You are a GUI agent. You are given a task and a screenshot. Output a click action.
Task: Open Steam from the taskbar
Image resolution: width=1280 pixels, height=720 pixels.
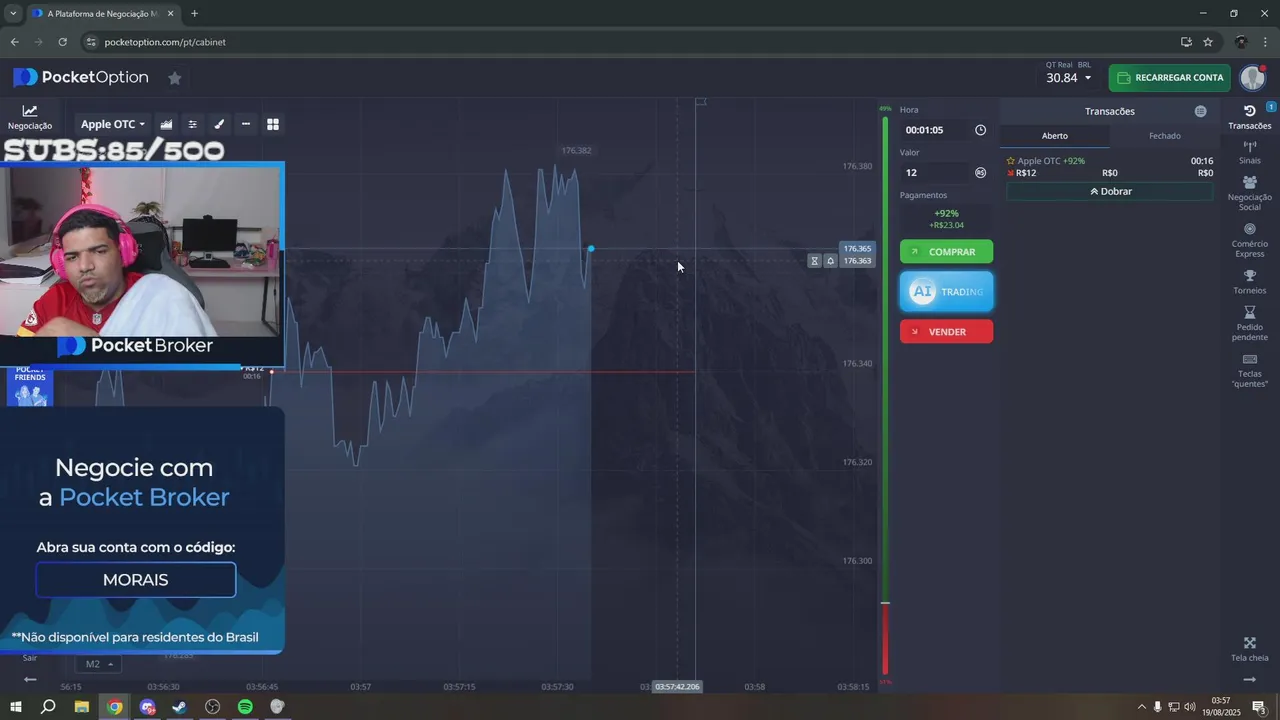(x=180, y=707)
